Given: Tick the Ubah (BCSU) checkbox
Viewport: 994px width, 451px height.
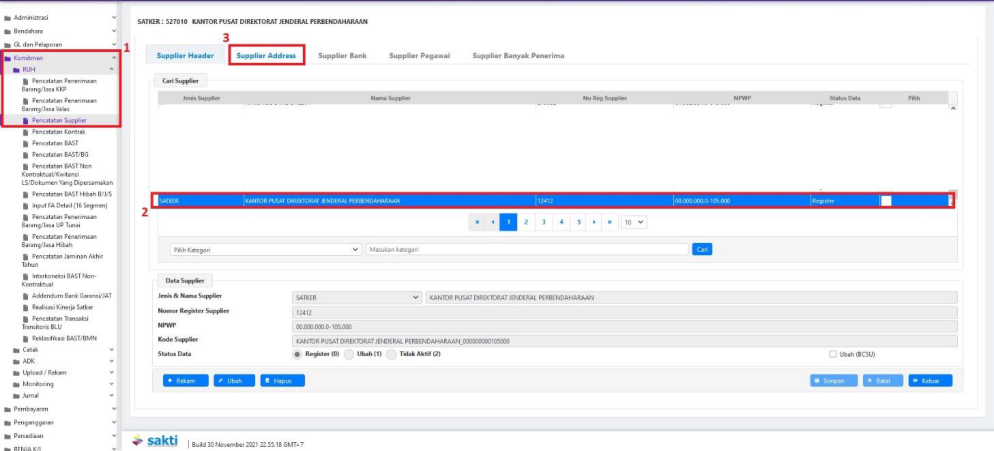Looking at the screenshot, I should [833, 354].
